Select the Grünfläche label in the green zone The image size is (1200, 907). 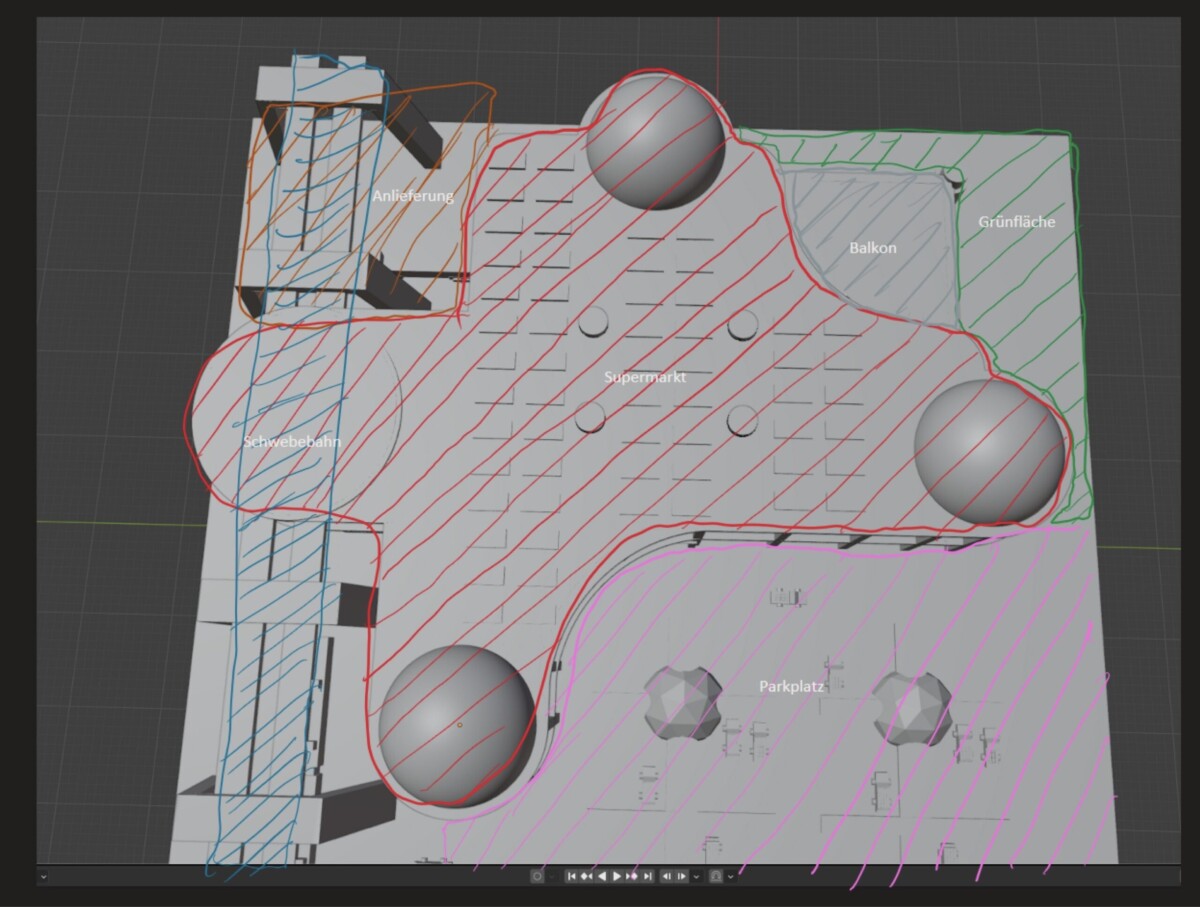(1016, 222)
